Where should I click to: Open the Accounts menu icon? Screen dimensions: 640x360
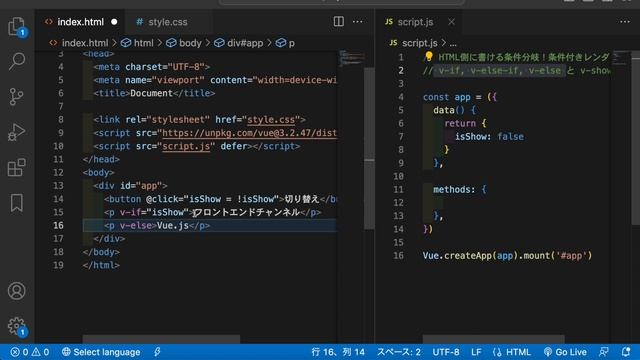[x=17, y=291]
